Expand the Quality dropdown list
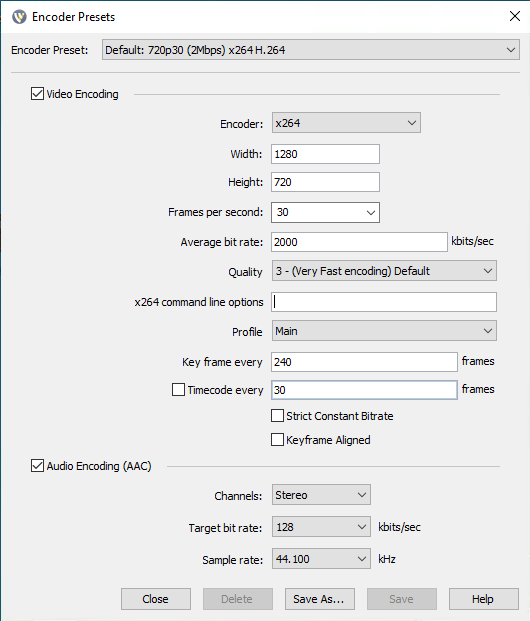Viewport: 530px width, 621px height. pyautogui.click(x=384, y=271)
